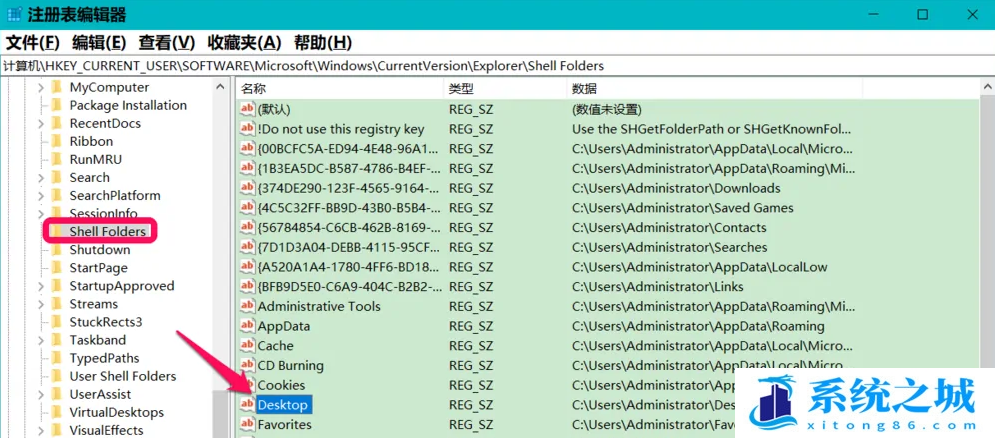995x438 pixels.
Task: Click the {A520A1A4-1780 value icon
Action: (247, 267)
